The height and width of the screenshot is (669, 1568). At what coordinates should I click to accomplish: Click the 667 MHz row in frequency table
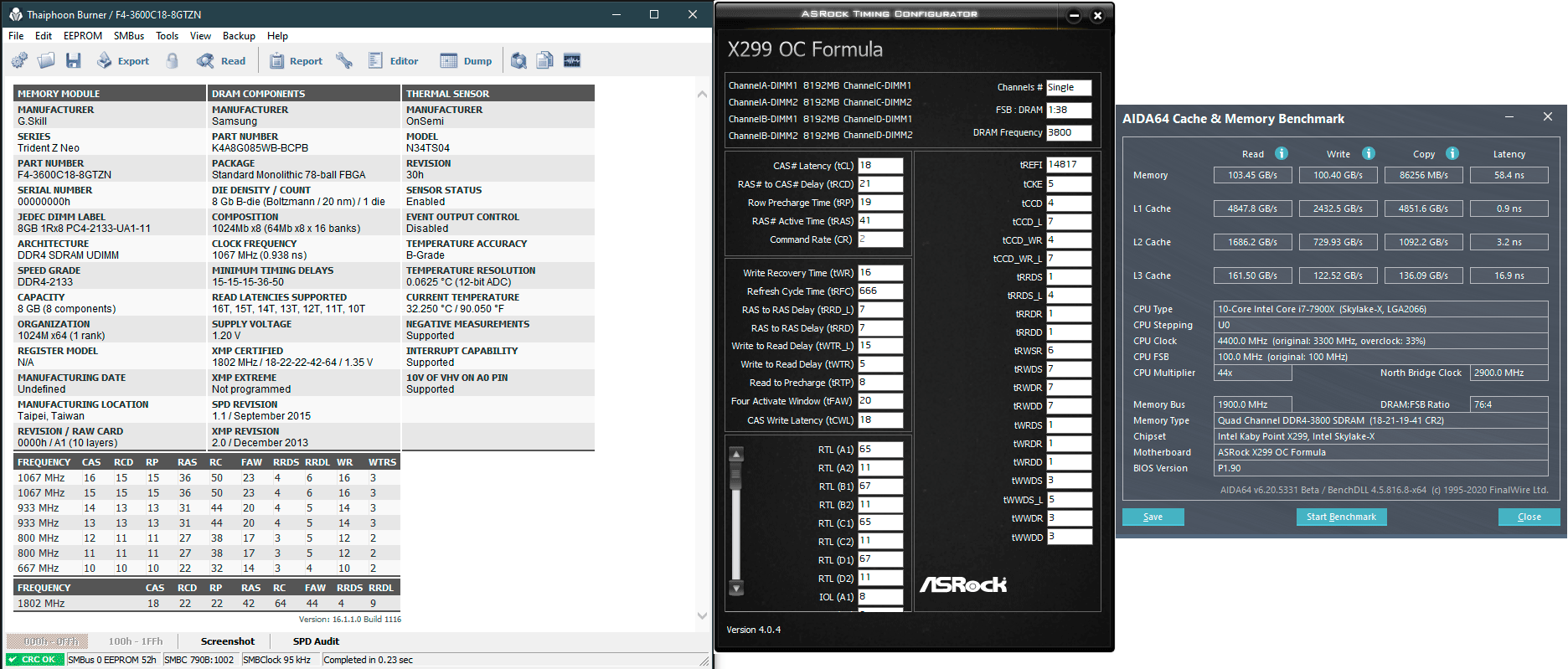(x=206, y=569)
